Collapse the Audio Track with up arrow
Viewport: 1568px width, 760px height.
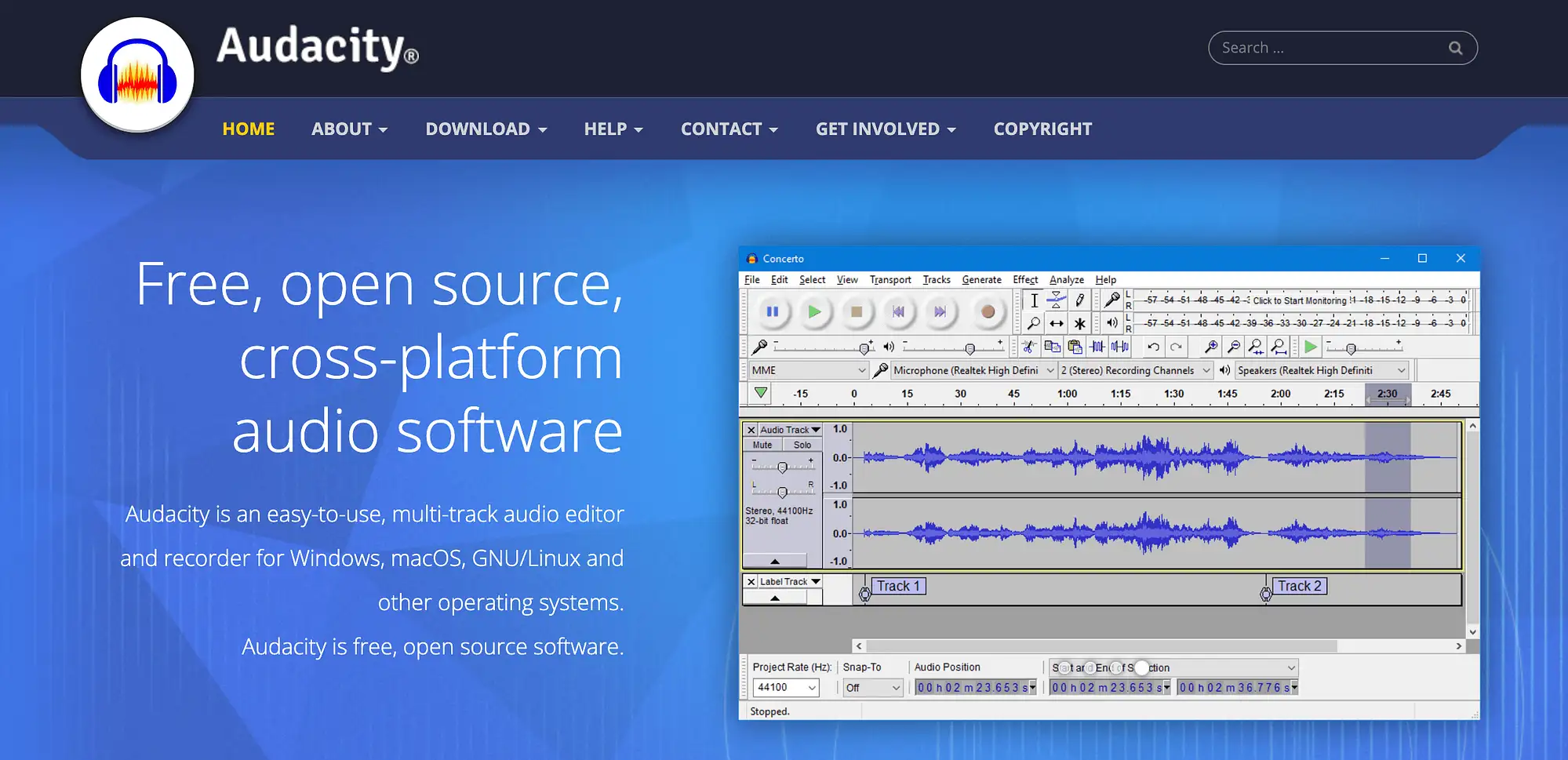tap(775, 562)
